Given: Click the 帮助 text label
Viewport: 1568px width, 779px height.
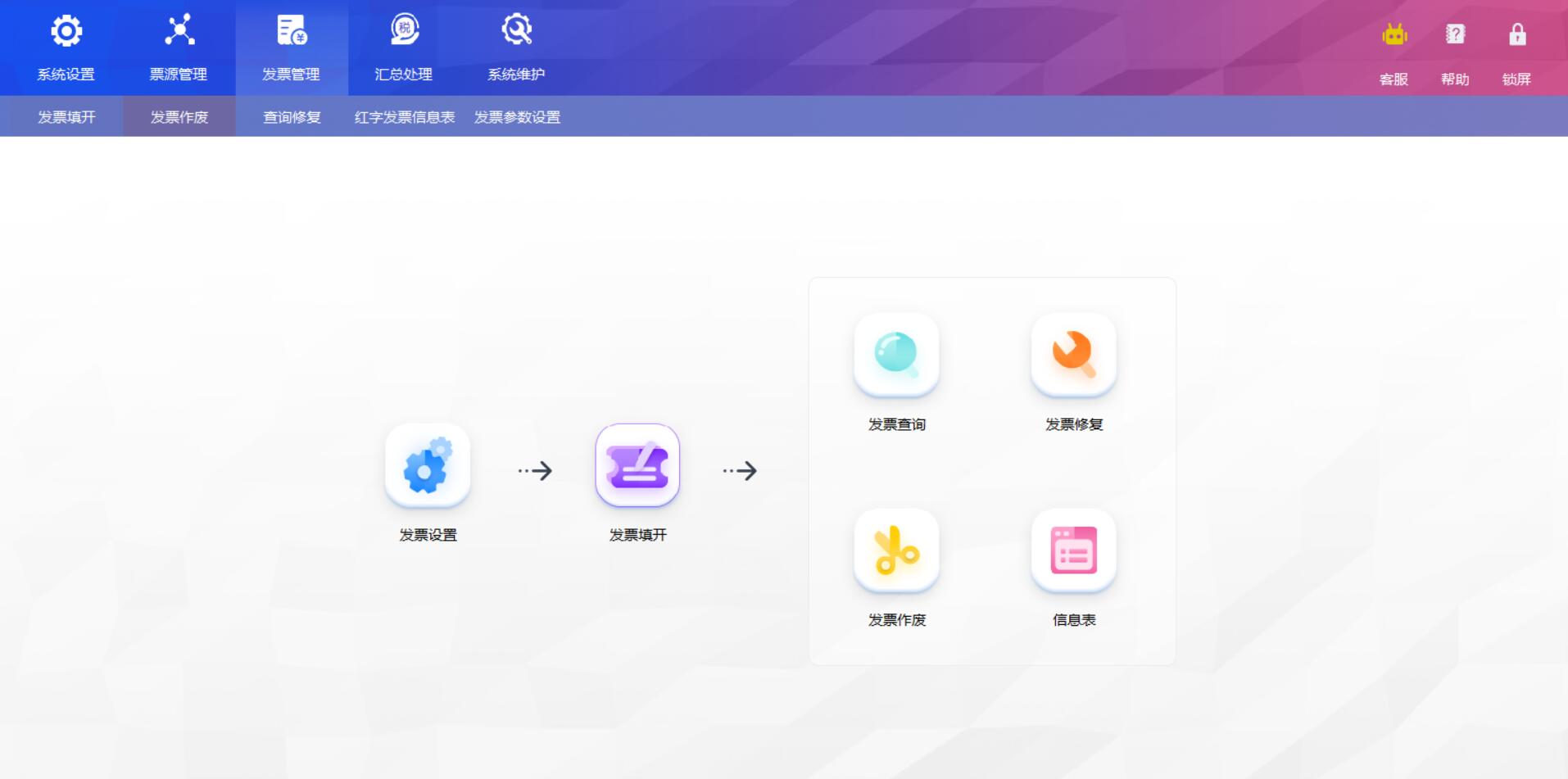Looking at the screenshot, I should (1455, 79).
